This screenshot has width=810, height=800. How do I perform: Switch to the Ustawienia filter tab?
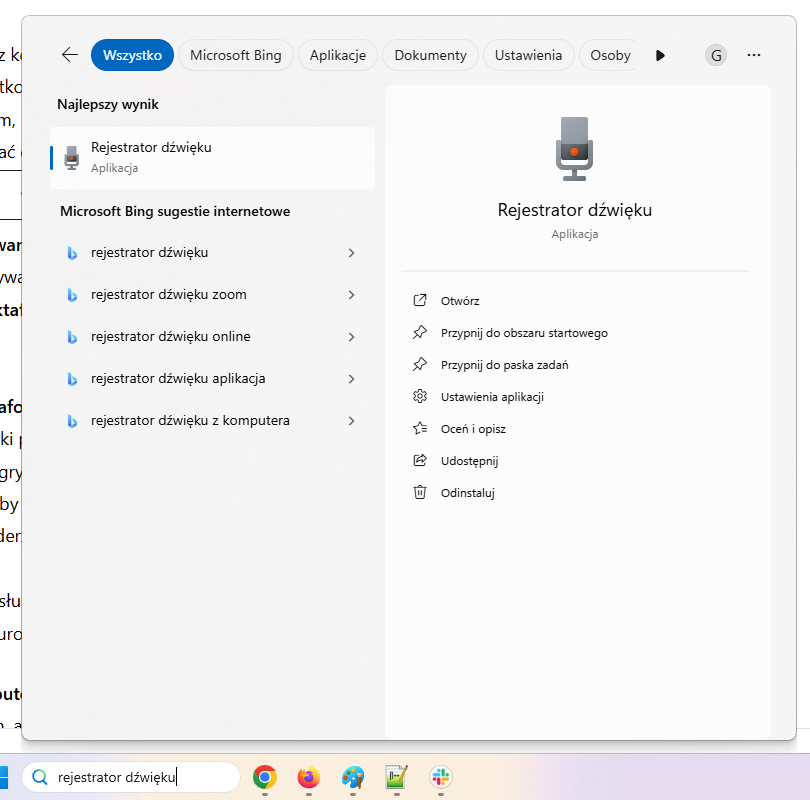pyautogui.click(x=528, y=55)
